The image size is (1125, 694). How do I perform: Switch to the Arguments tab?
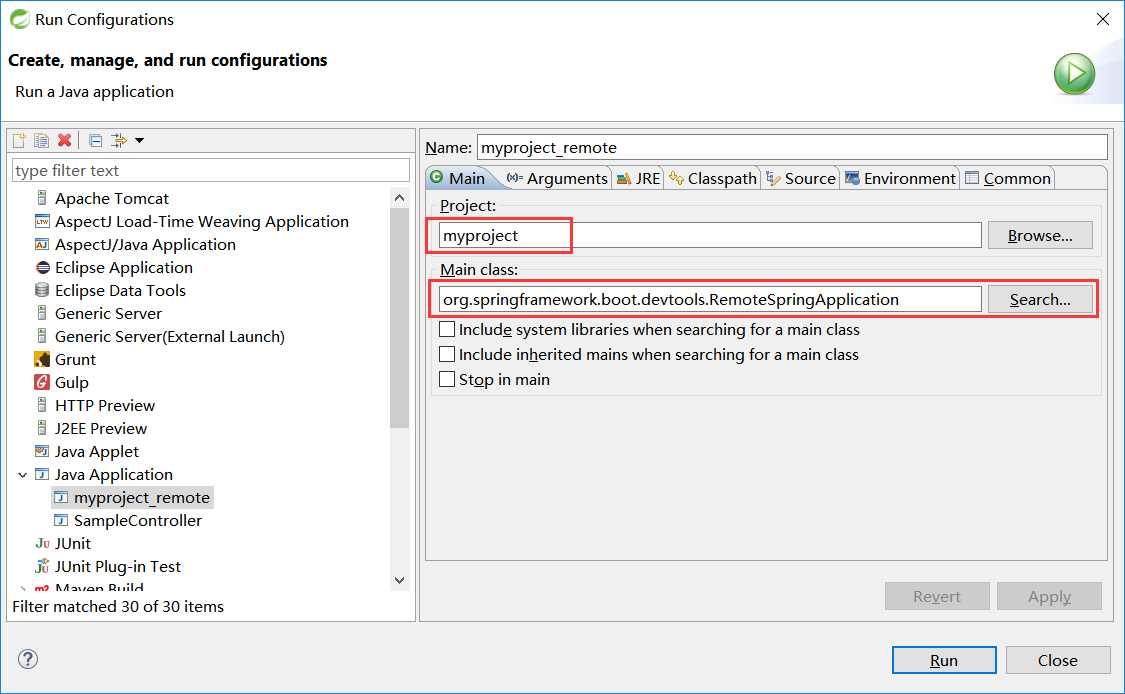557,178
